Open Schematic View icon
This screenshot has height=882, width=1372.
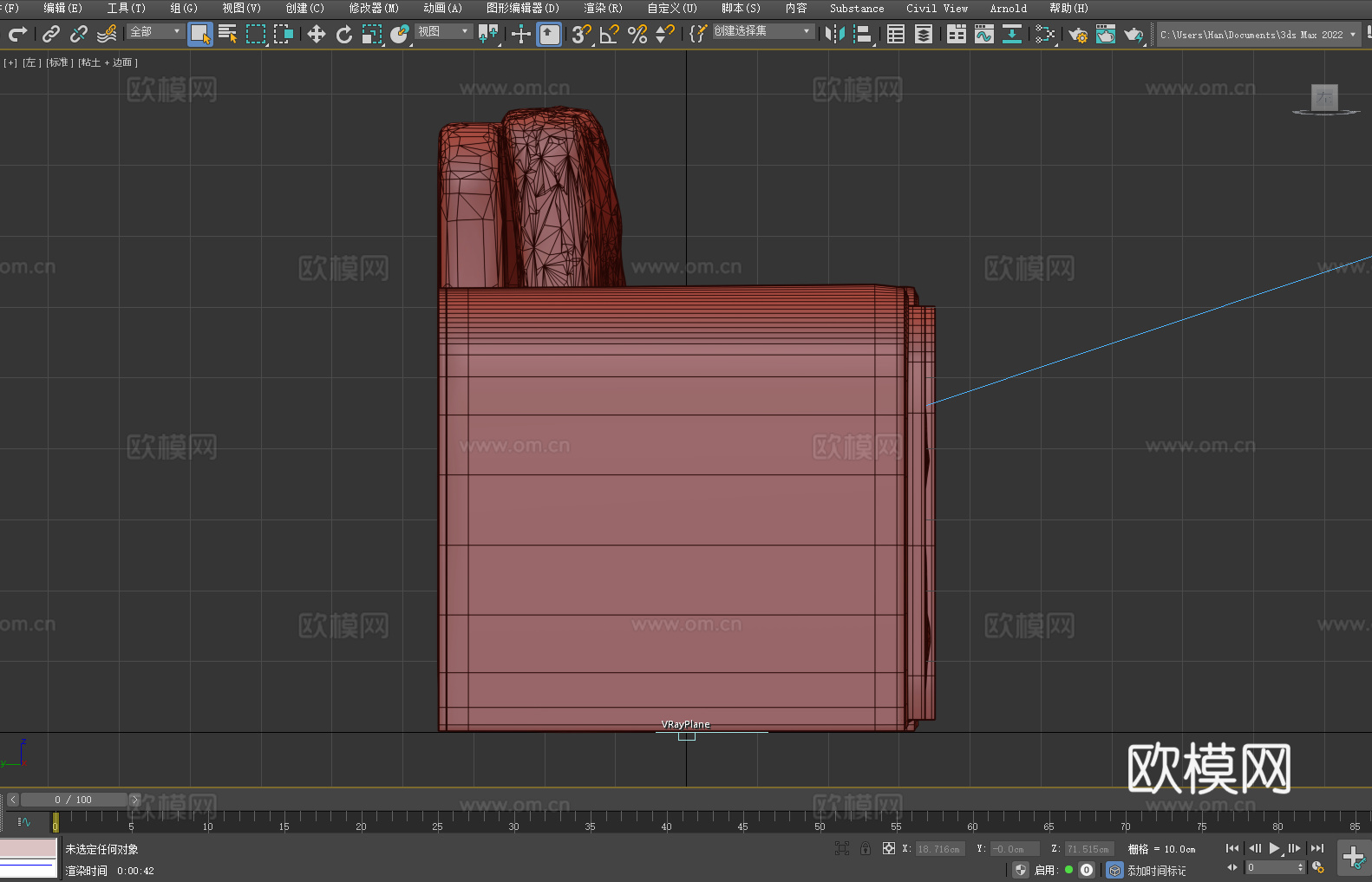click(x=1045, y=34)
